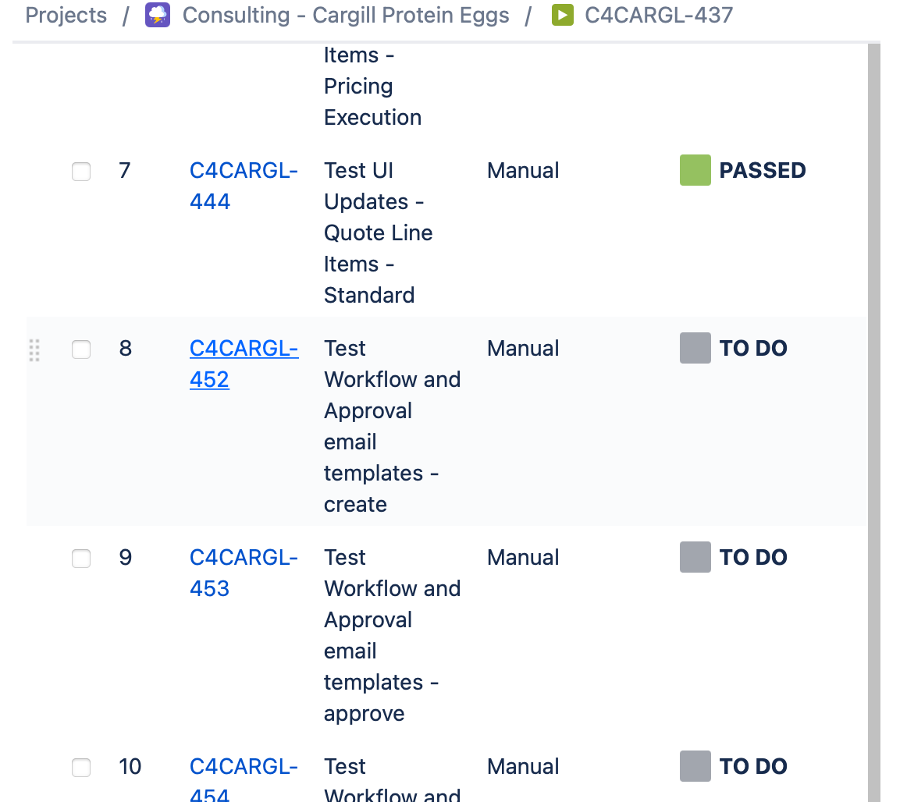Enable checkbox for test row 10
This screenshot has width=908, height=802.
coord(81,767)
